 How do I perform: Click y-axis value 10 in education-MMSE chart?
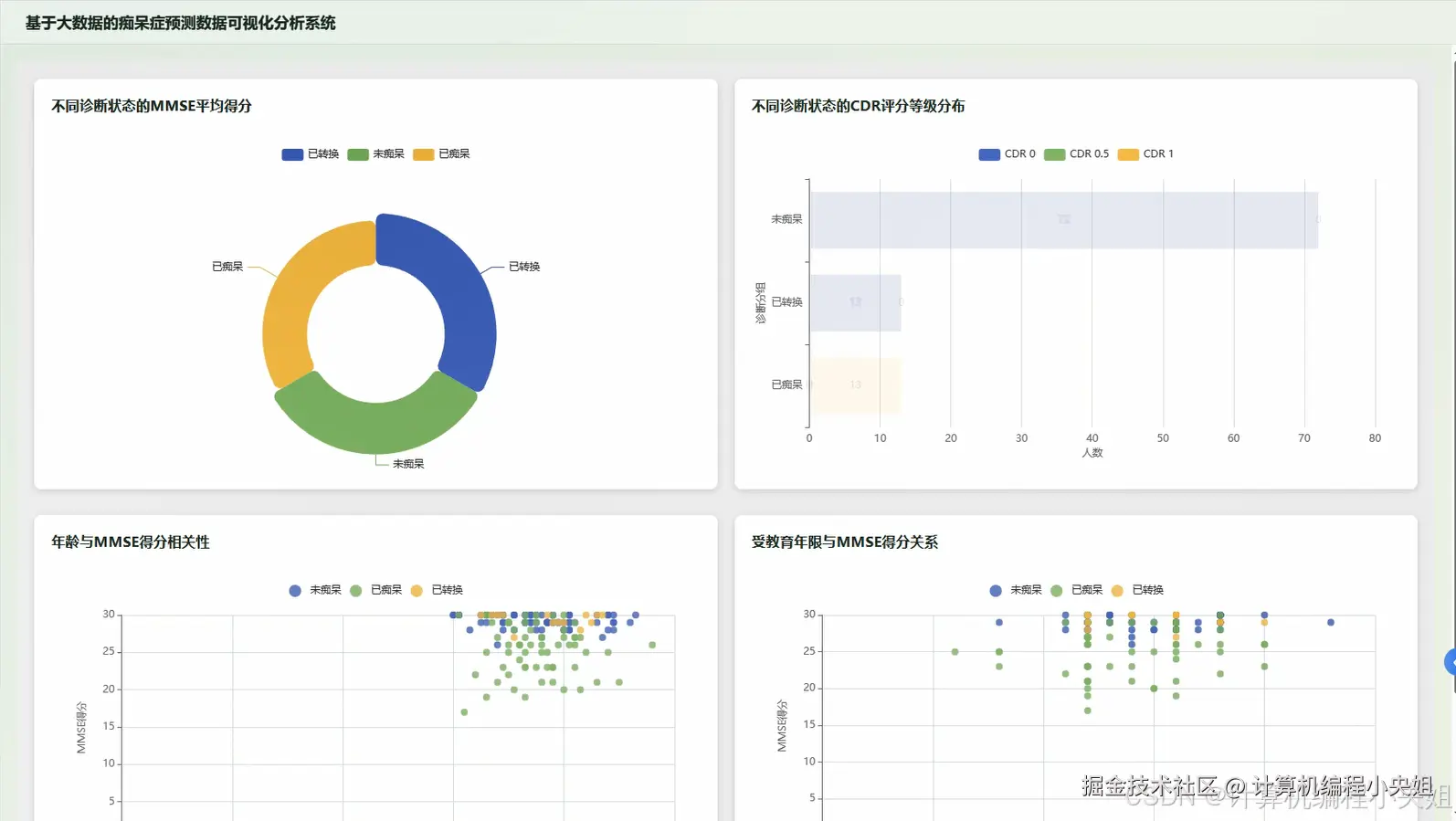point(809,762)
